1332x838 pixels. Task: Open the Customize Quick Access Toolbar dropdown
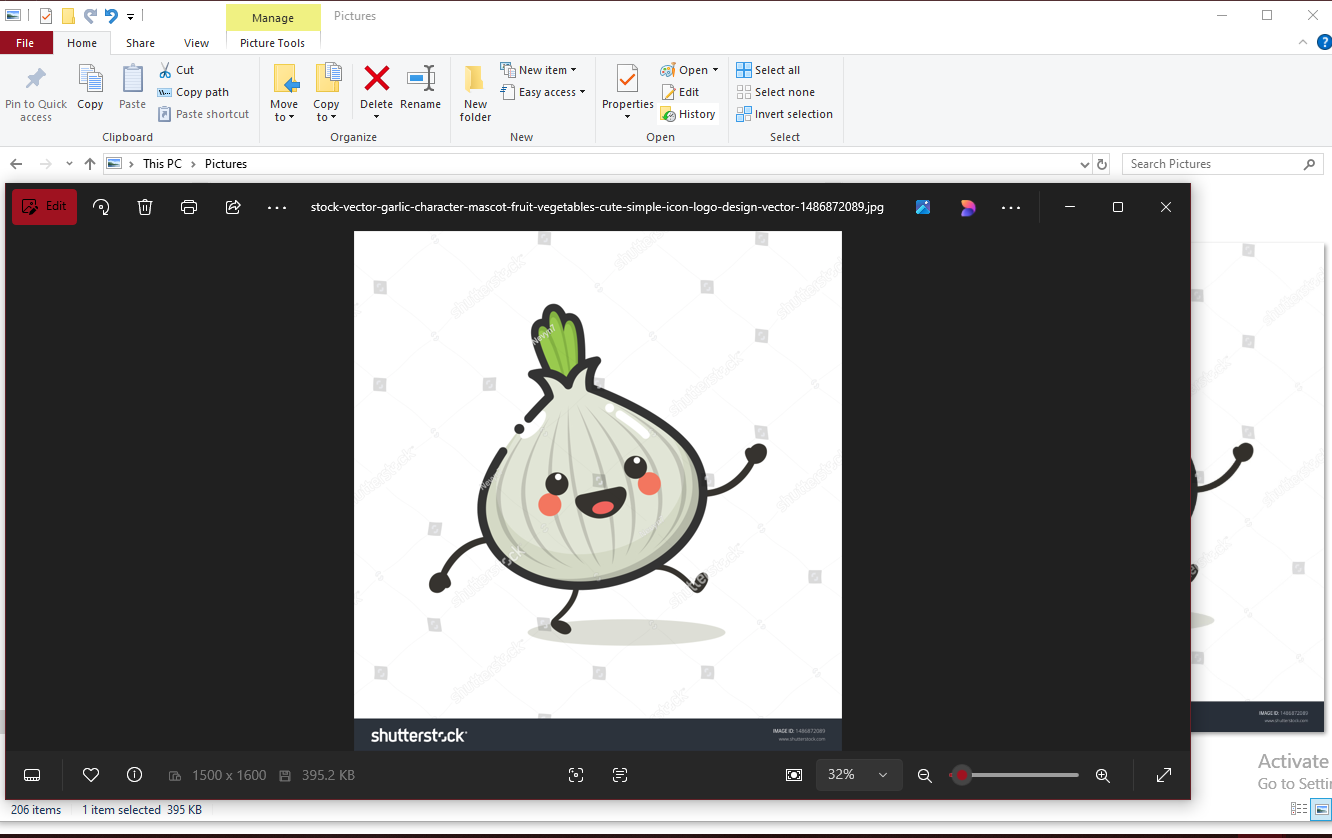(x=131, y=17)
